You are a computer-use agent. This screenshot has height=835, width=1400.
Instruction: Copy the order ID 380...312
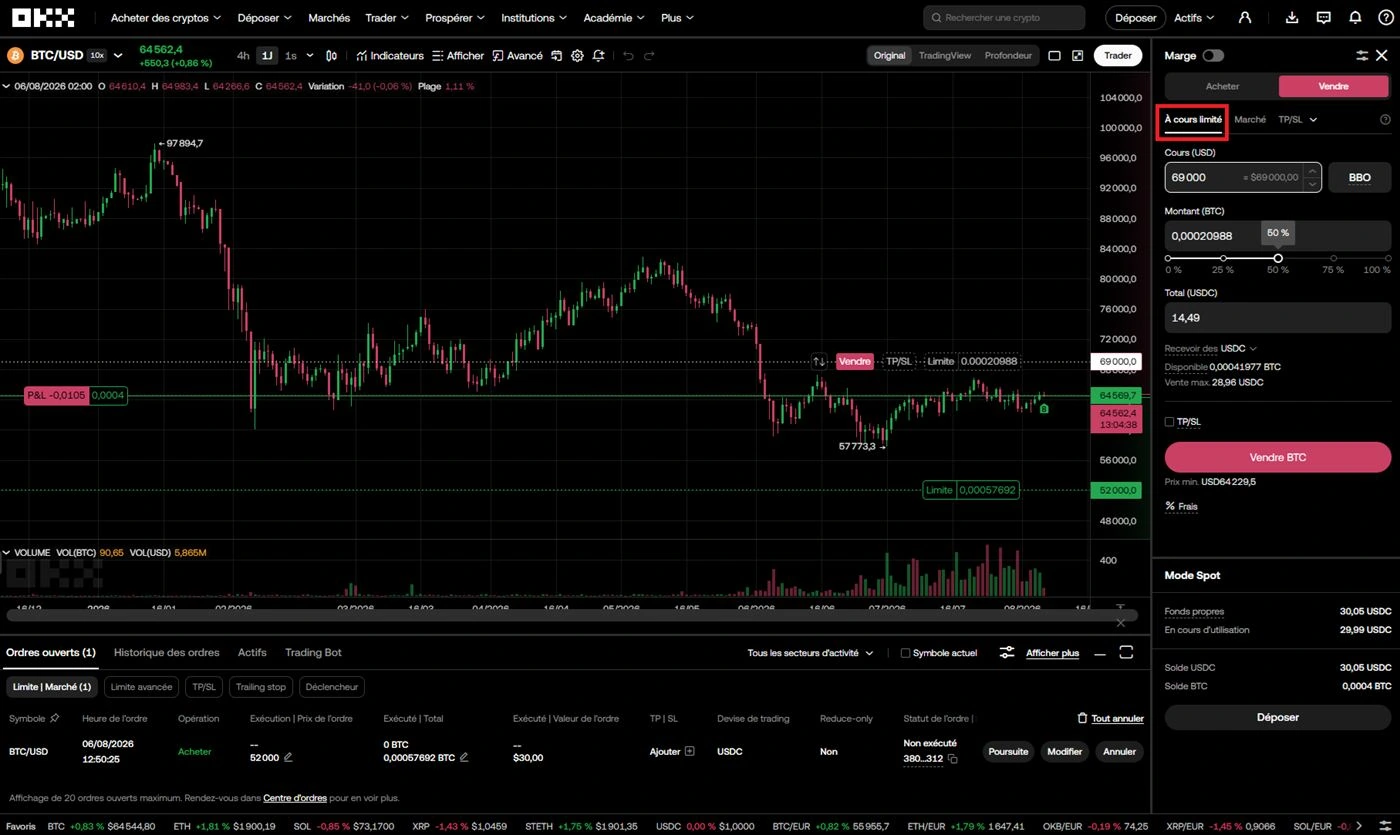pos(953,759)
